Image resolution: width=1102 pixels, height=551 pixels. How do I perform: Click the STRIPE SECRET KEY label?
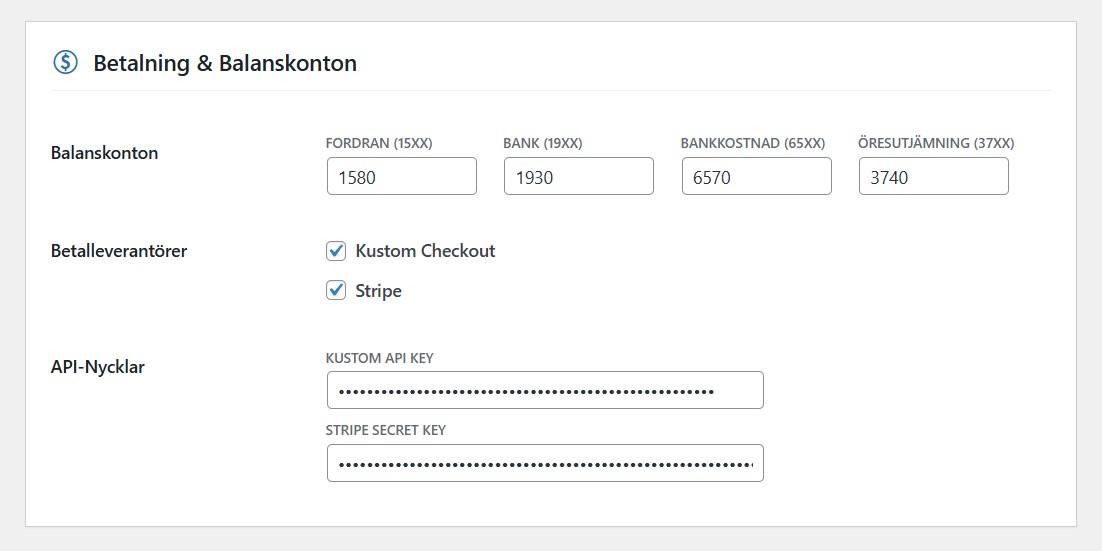(x=386, y=430)
